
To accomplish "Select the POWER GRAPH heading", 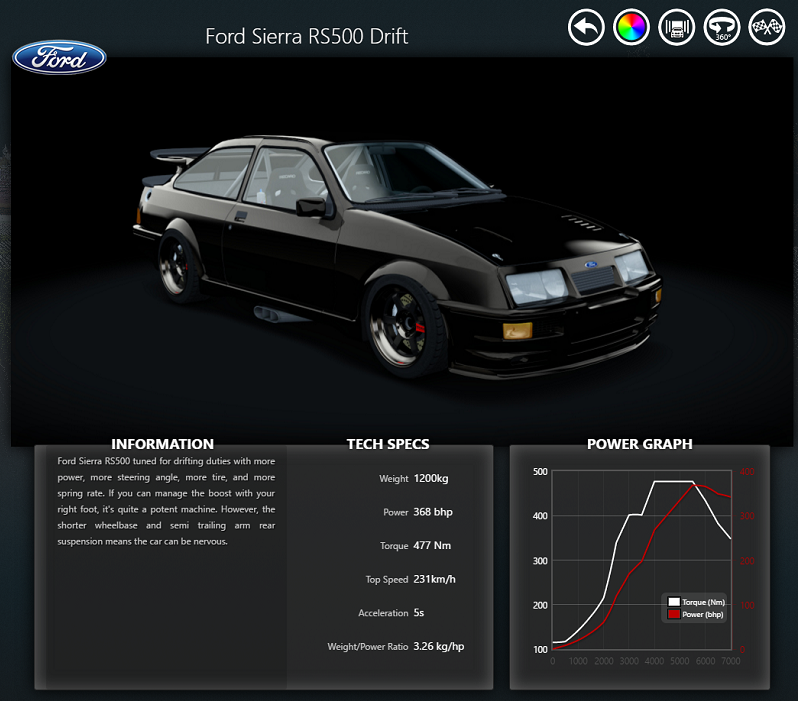I will (x=640, y=444).
